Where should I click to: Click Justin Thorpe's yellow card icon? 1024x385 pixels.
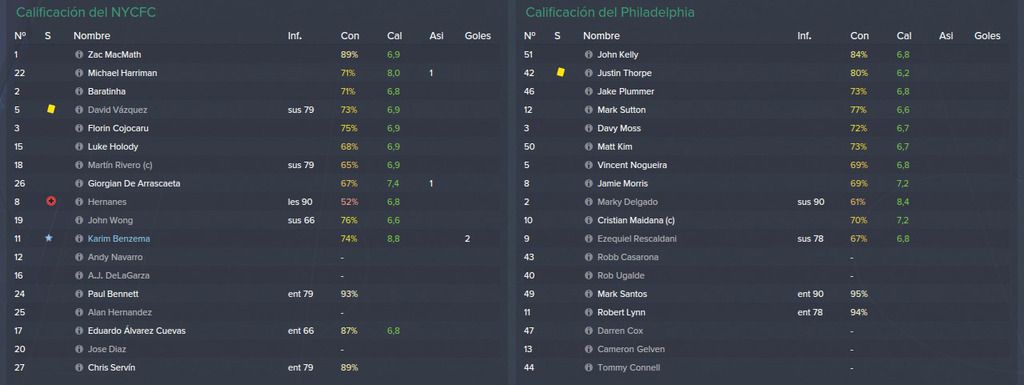tap(560, 72)
